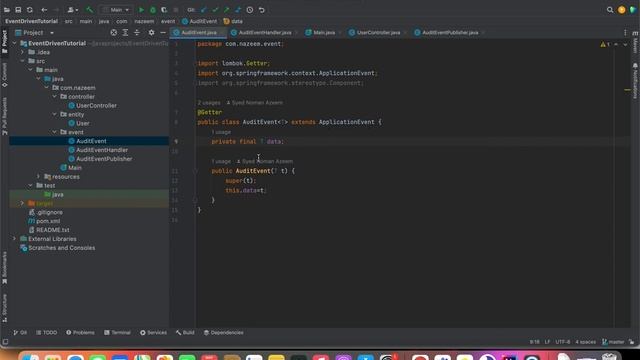
Task: Collapse the controller package
Action: 55,97
